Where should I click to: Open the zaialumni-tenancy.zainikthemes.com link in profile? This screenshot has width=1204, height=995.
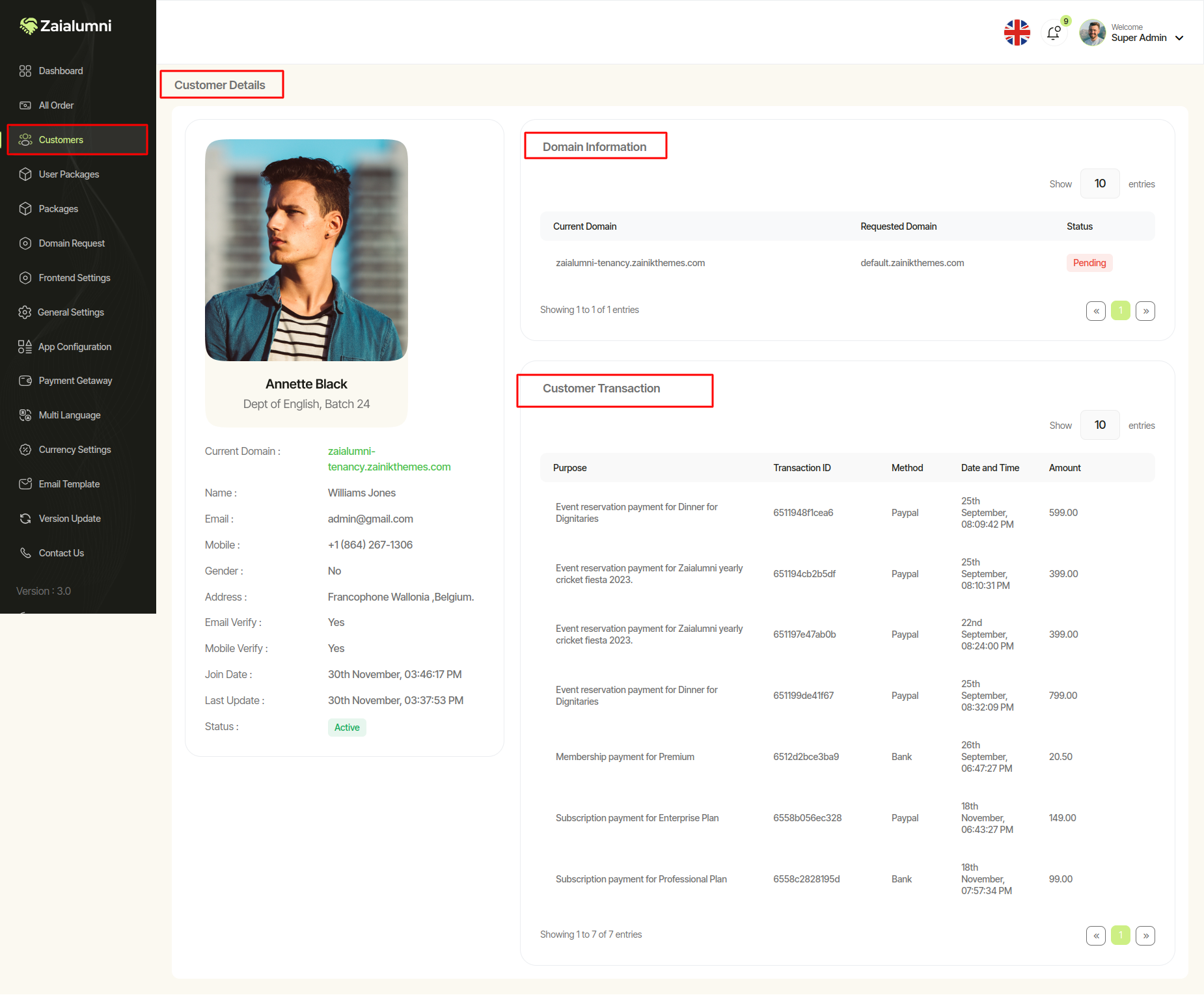tap(389, 459)
